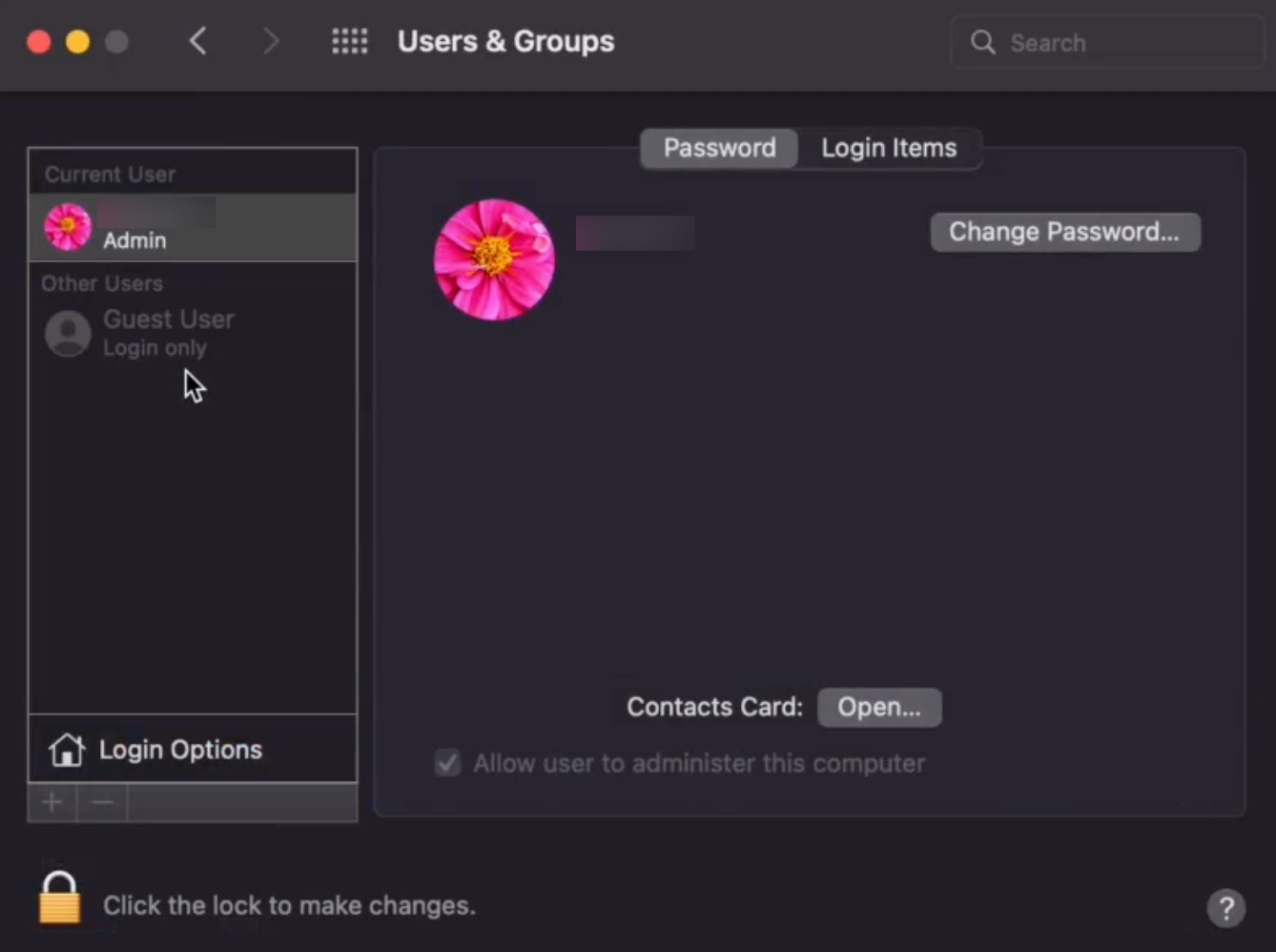This screenshot has height=952, width=1276.
Task: Switch to the Login Items tab
Action: click(x=889, y=148)
